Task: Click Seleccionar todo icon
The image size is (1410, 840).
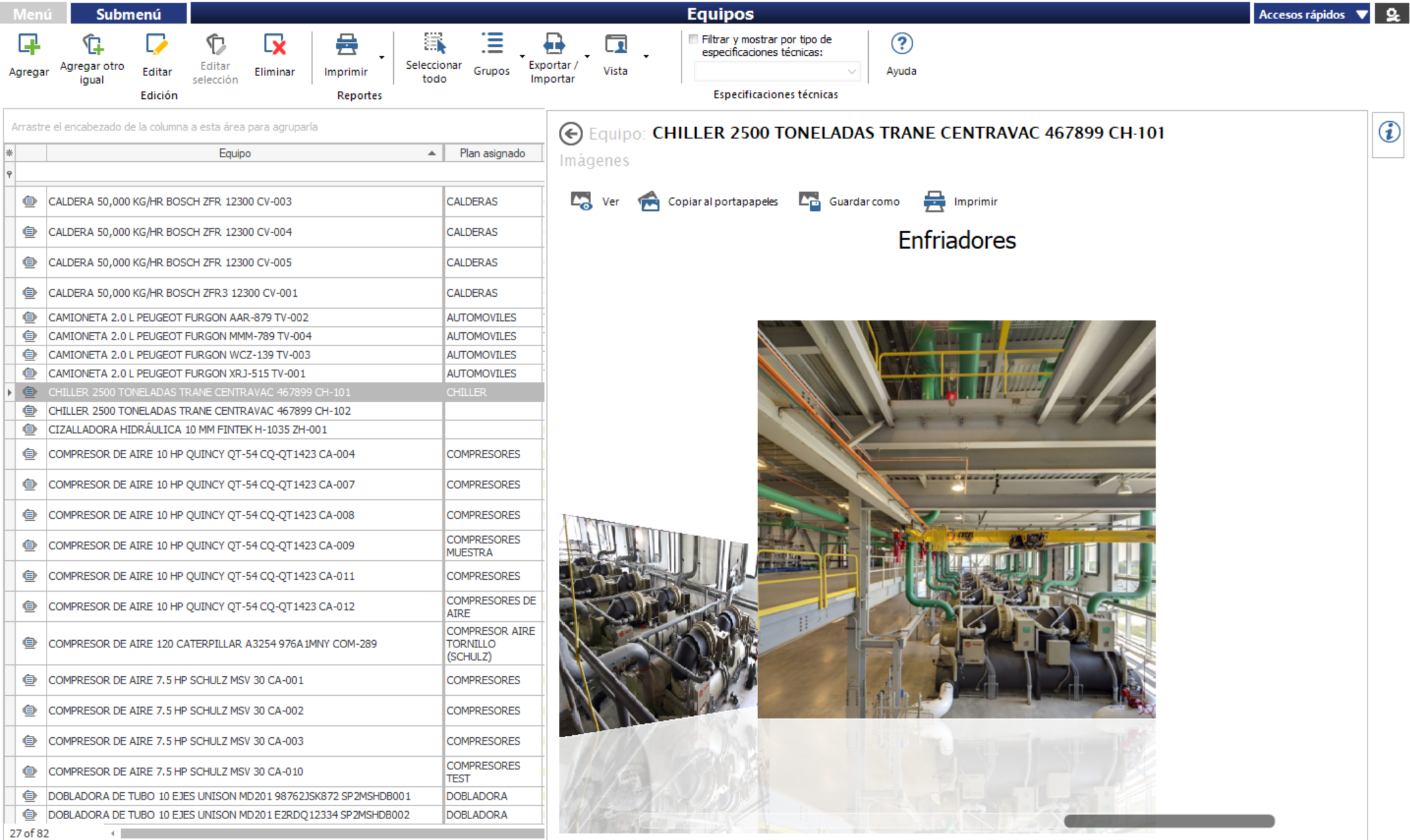Action: pos(434,43)
